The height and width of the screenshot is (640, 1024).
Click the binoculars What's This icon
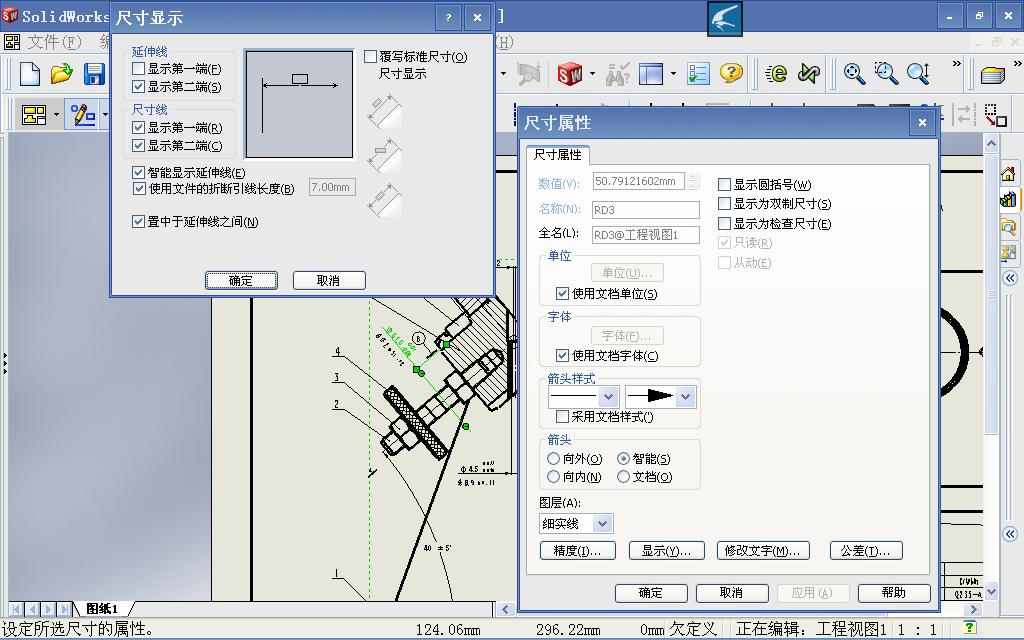pos(617,74)
